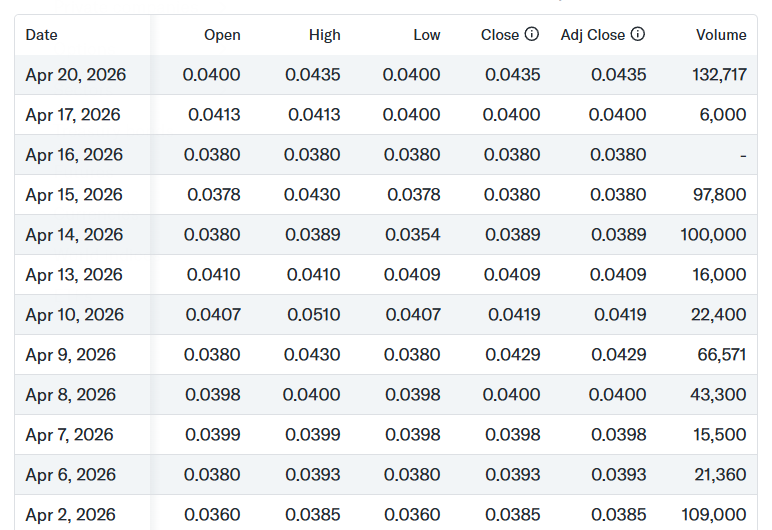The height and width of the screenshot is (530, 772).
Task: Click the 109,000 volume value
Action: pos(718,515)
